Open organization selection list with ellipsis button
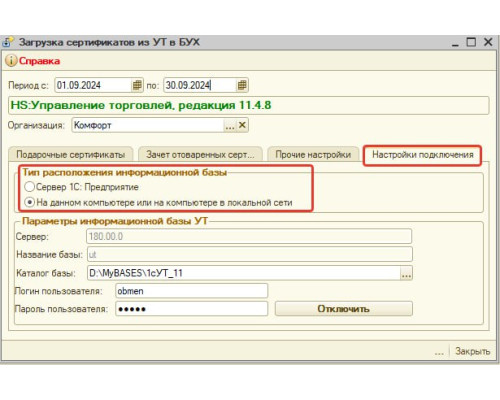The width and height of the screenshot is (500, 400). tap(230, 125)
